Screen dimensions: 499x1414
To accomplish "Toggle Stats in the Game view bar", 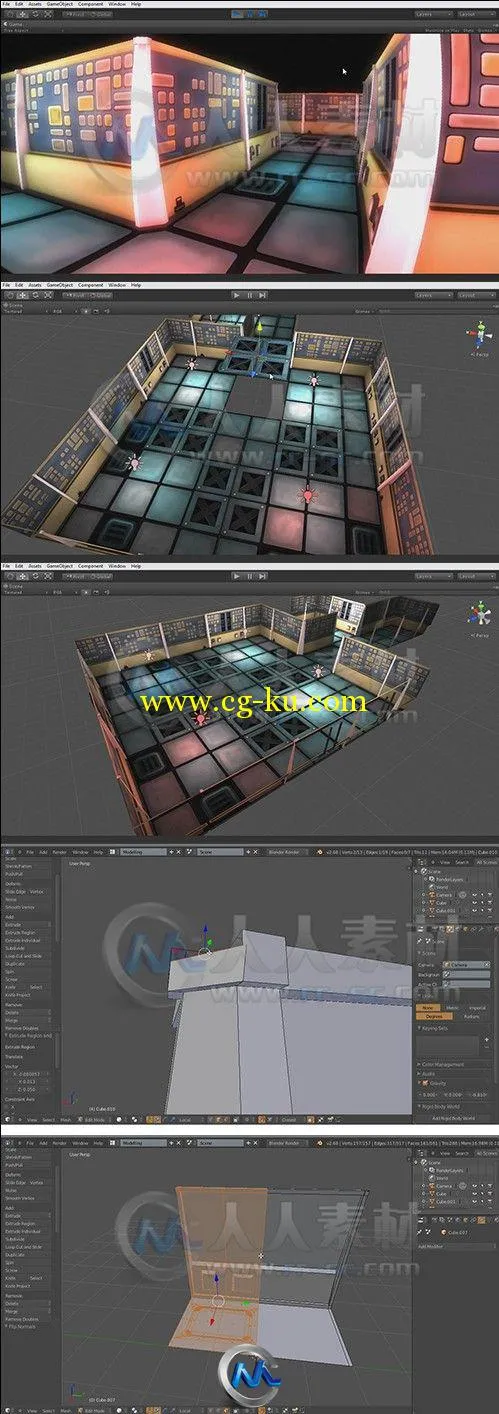I will coord(469,30).
